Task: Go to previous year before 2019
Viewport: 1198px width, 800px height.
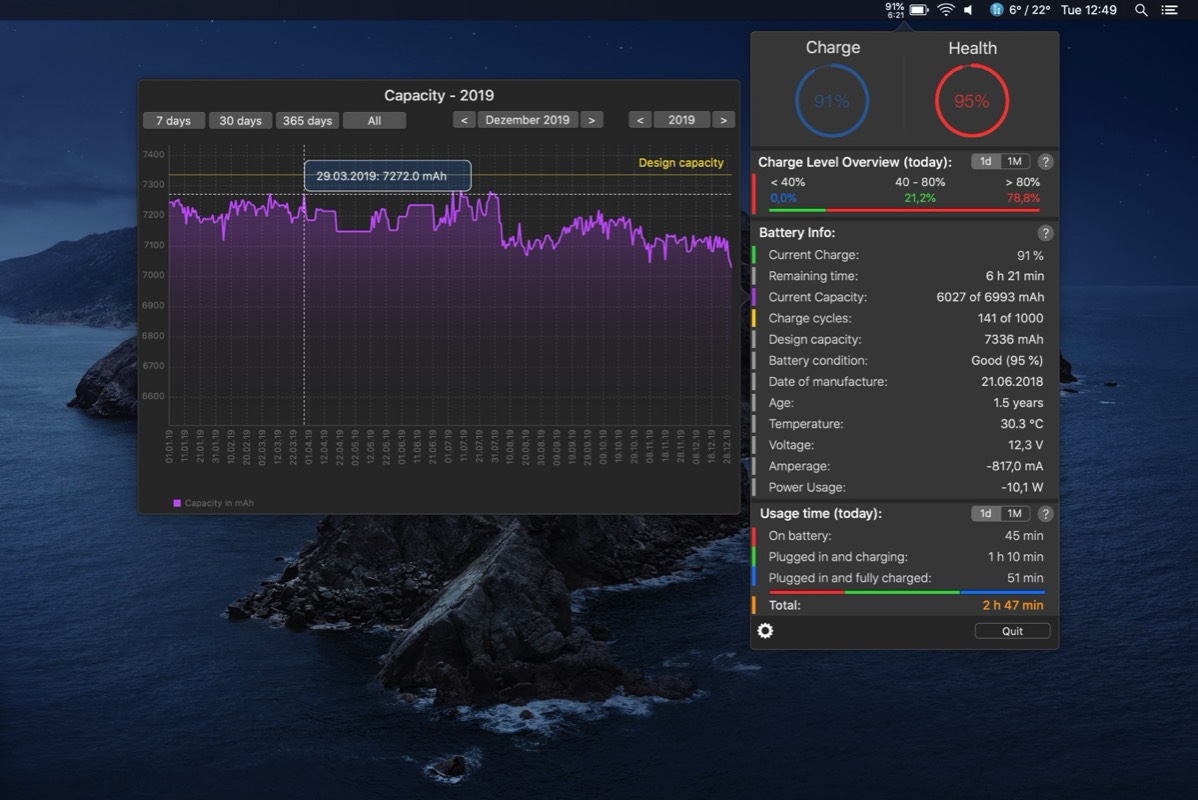Action: point(640,120)
